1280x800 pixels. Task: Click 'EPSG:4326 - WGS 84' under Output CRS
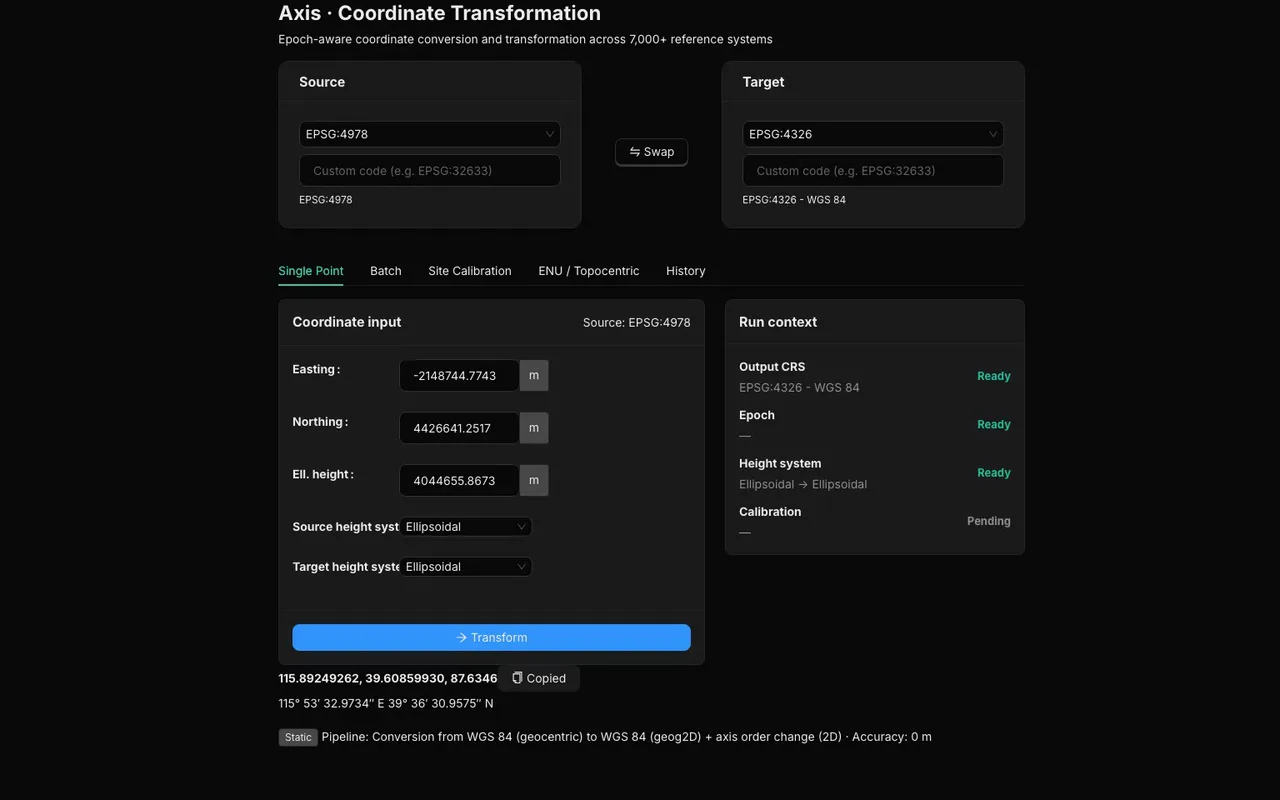click(799, 387)
